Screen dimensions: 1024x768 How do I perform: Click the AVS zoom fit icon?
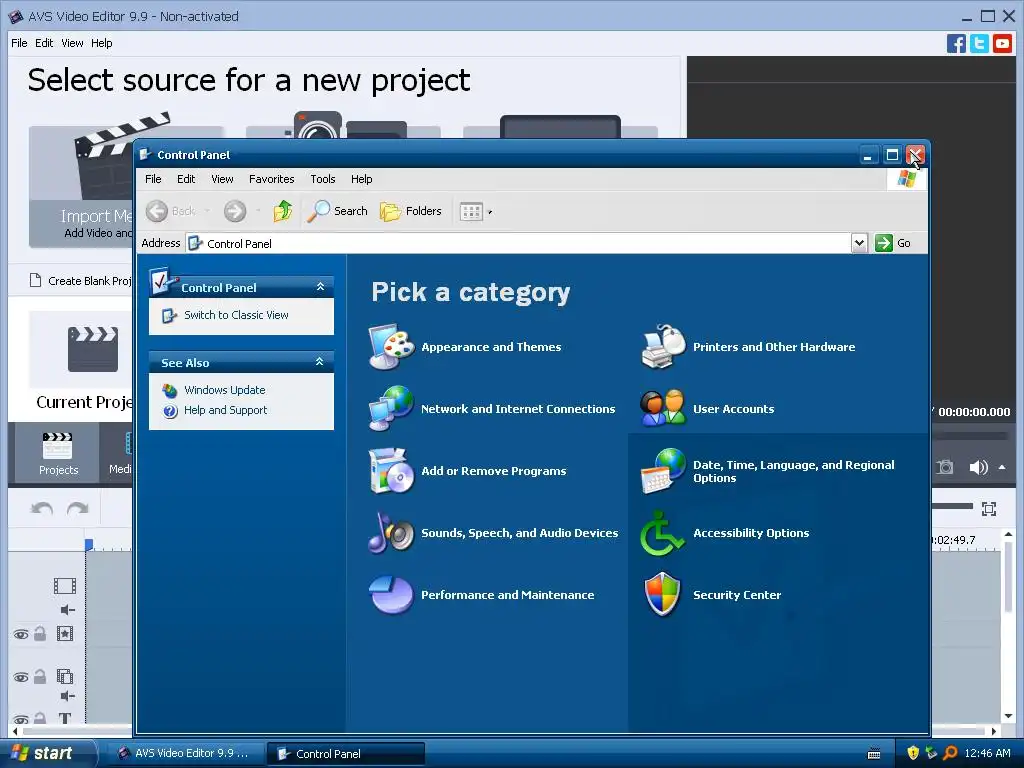click(989, 509)
